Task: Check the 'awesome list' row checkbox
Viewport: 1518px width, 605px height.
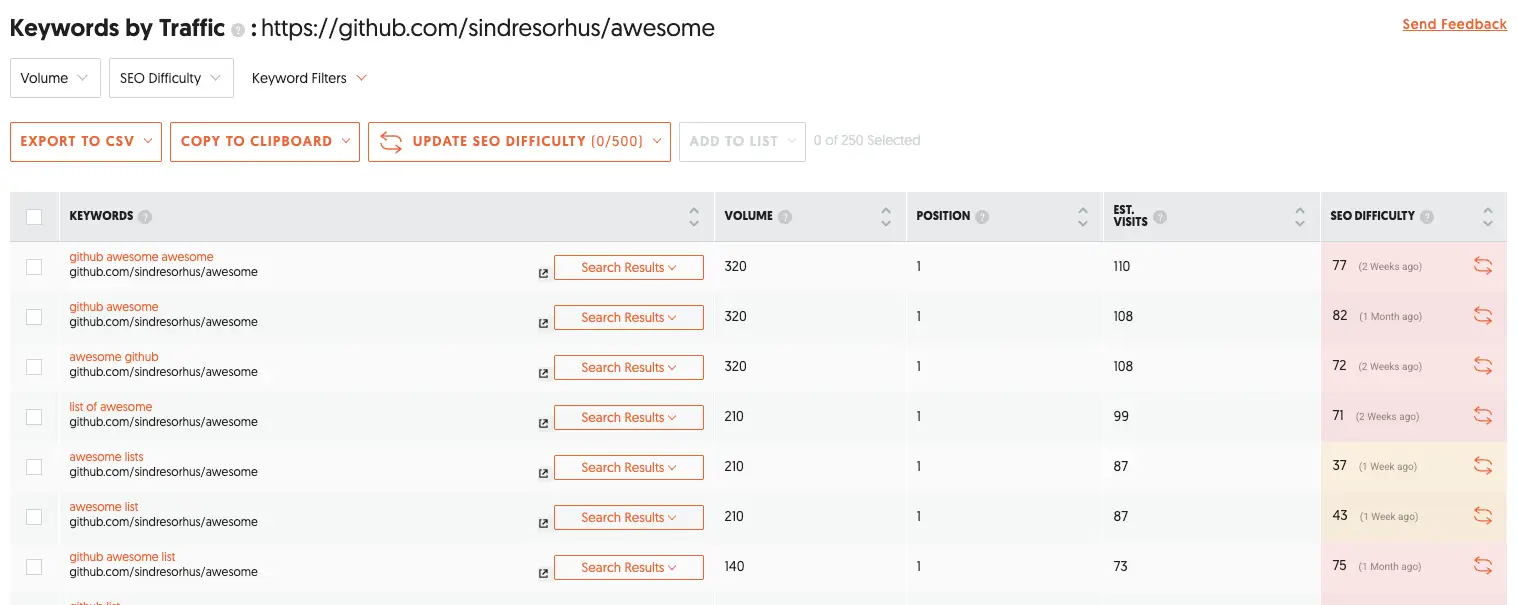Action: (34, 516)
